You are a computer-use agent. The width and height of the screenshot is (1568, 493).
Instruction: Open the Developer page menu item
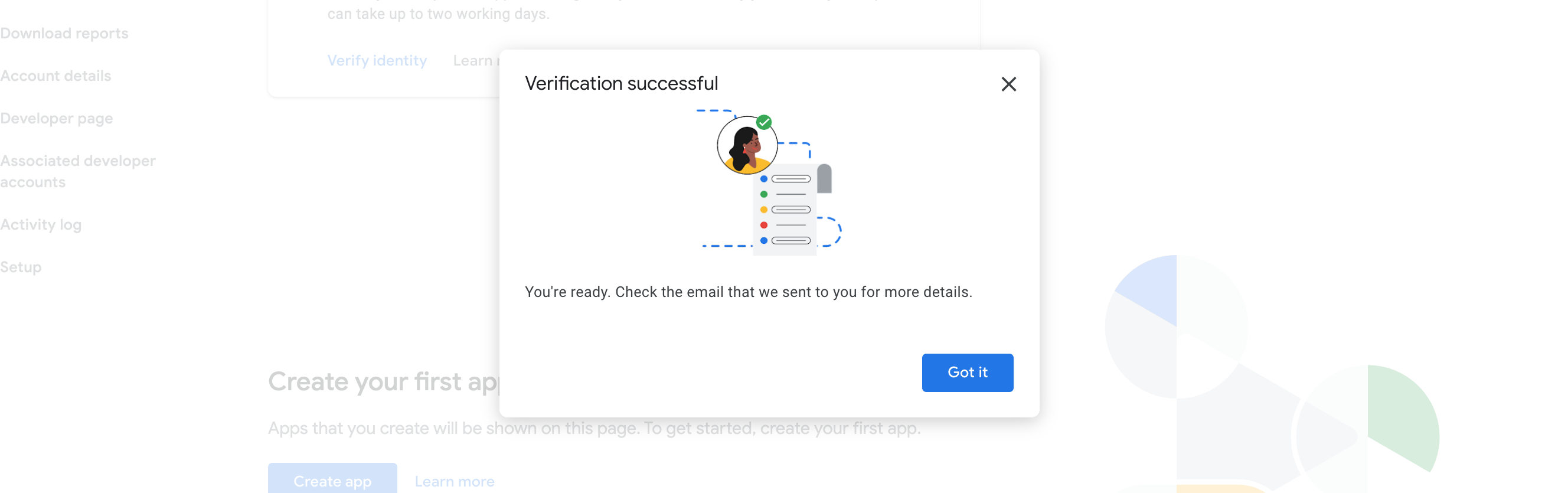[x=57, y=119]
